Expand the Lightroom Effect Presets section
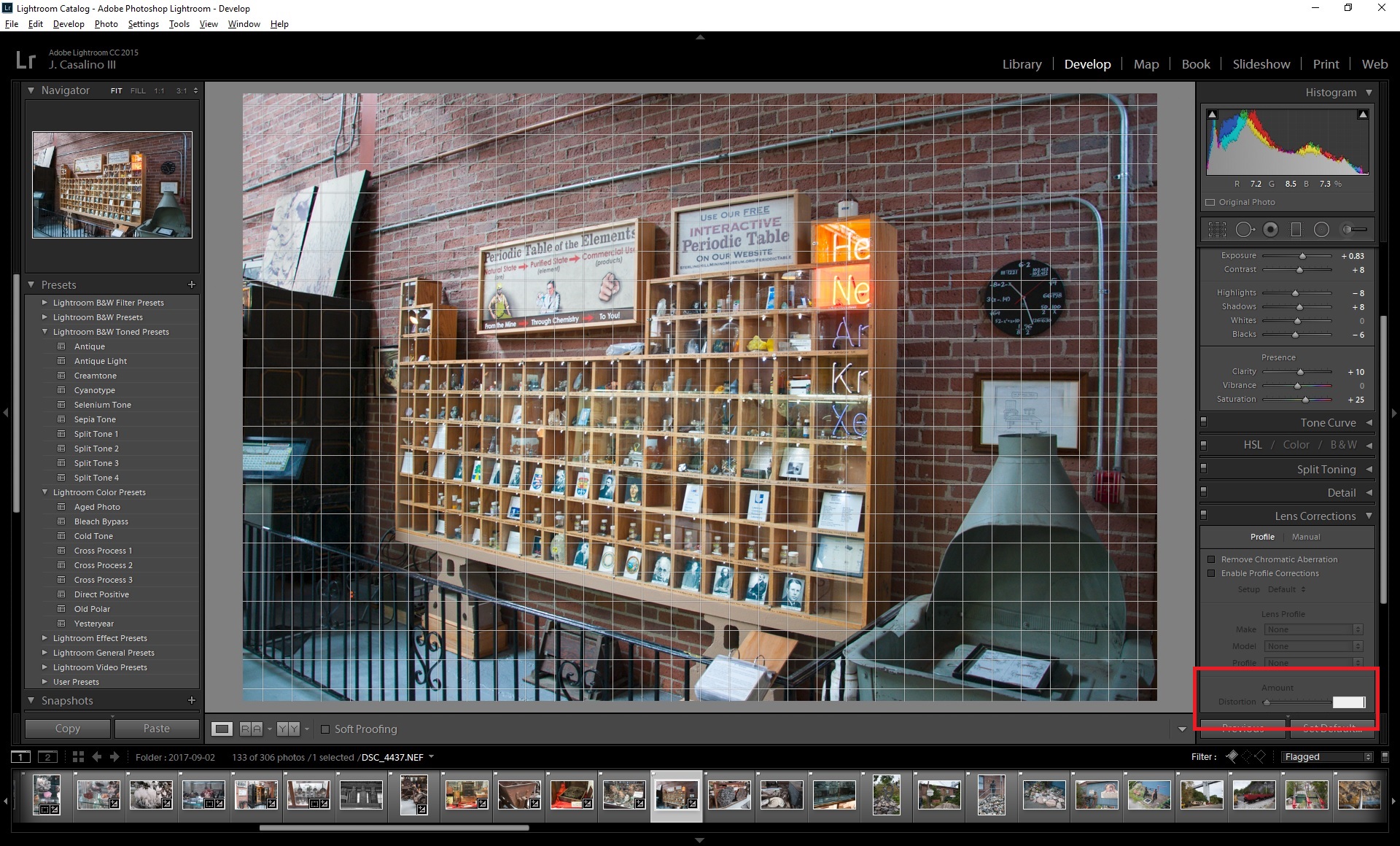1400x846 pixels. click(44, 637)
